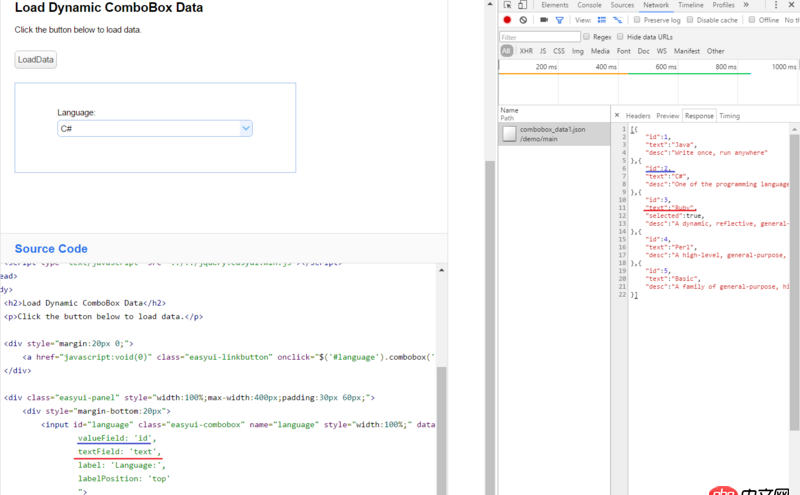800x495 pixels.
Task: Click the capture screenshots camera icon
Action: pyautogui.click(x=544, y=20)
